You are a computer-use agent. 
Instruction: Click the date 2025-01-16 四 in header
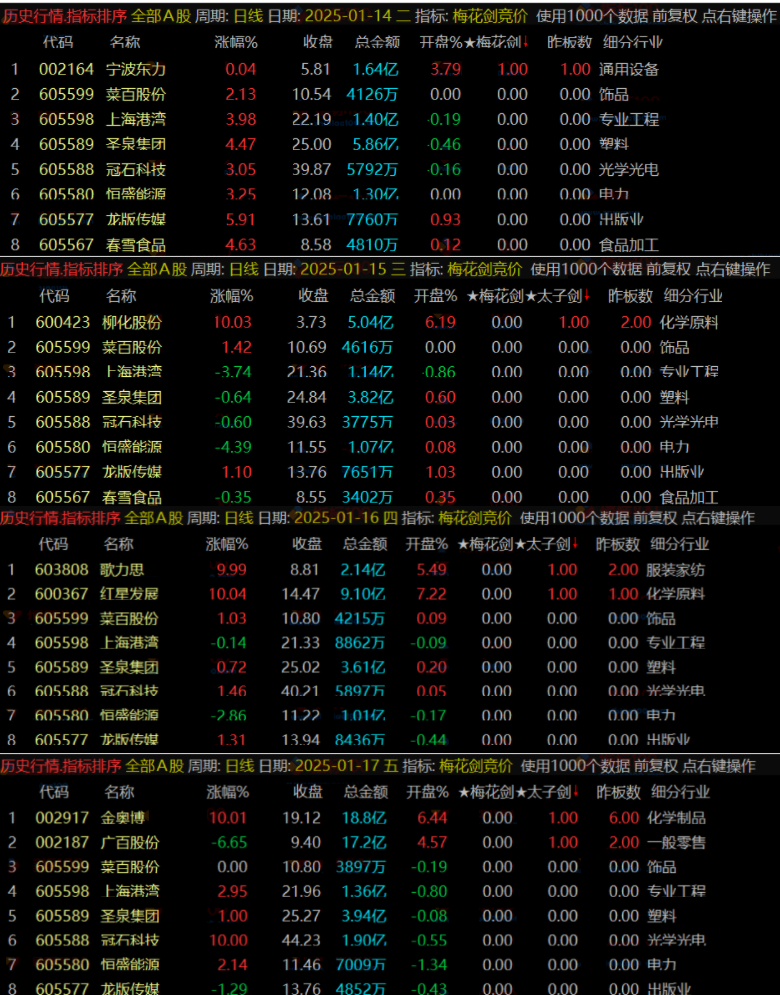(x=345, y=518)
